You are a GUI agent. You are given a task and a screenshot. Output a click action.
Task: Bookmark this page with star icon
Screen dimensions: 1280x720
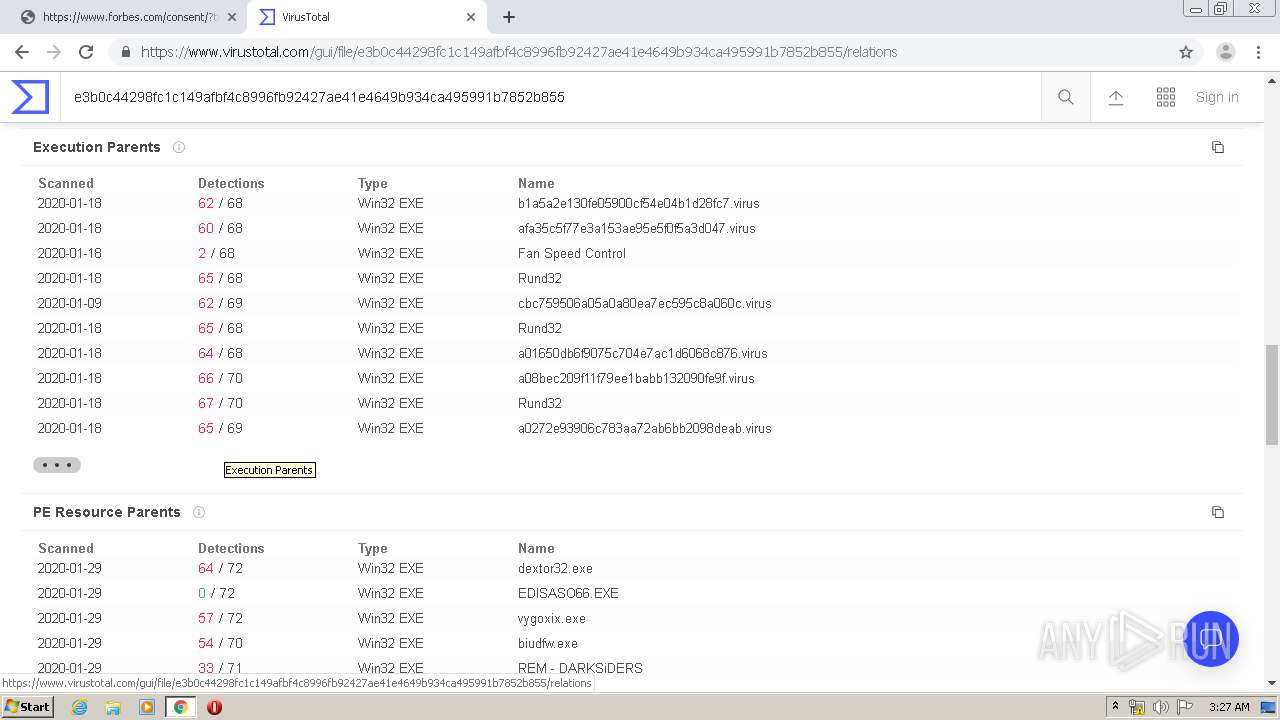click(1186, 52)
